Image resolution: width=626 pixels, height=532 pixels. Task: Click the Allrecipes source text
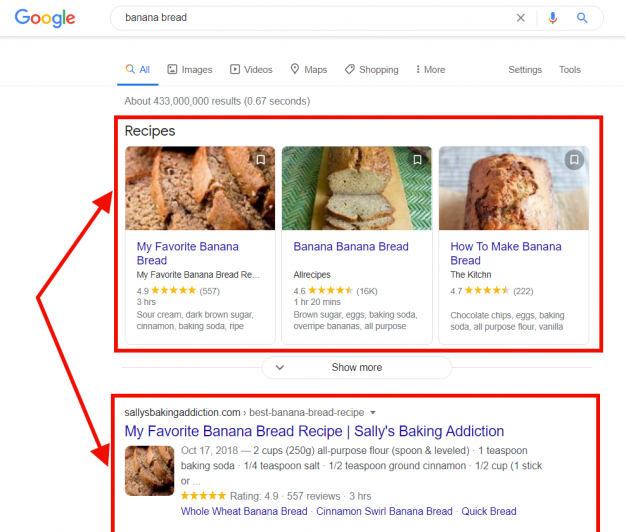coord(312,275)
